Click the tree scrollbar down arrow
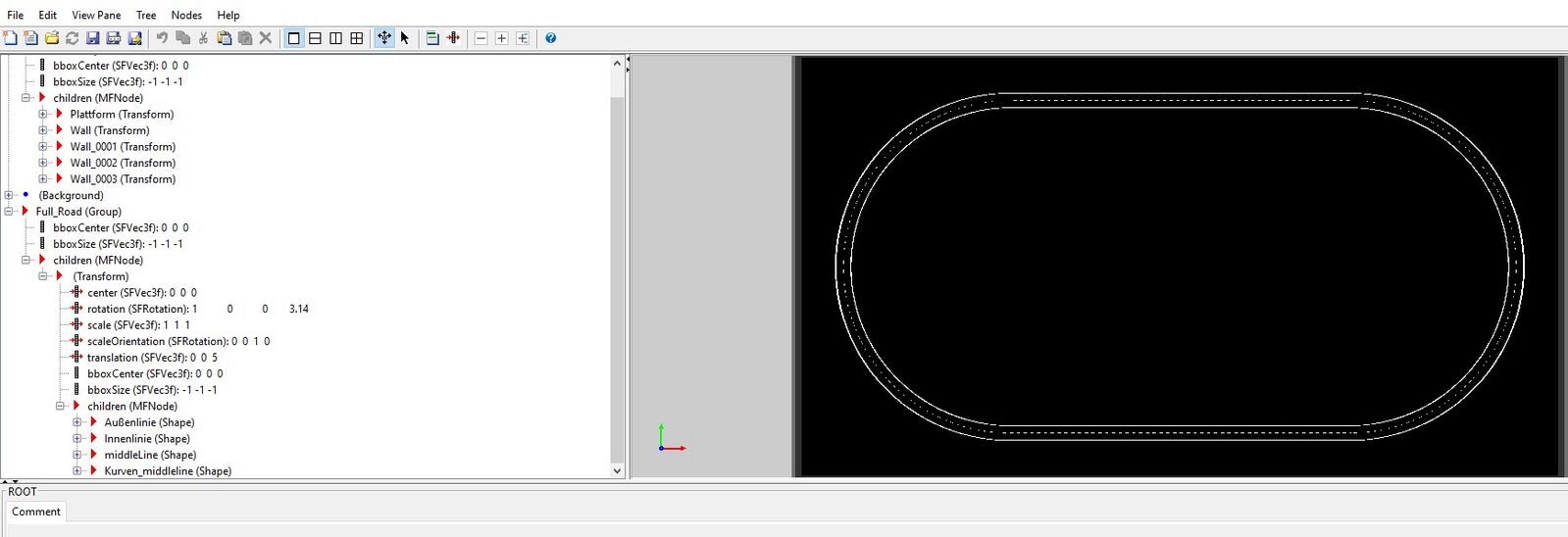This screenshot has height=537, width=1568. 617,470
